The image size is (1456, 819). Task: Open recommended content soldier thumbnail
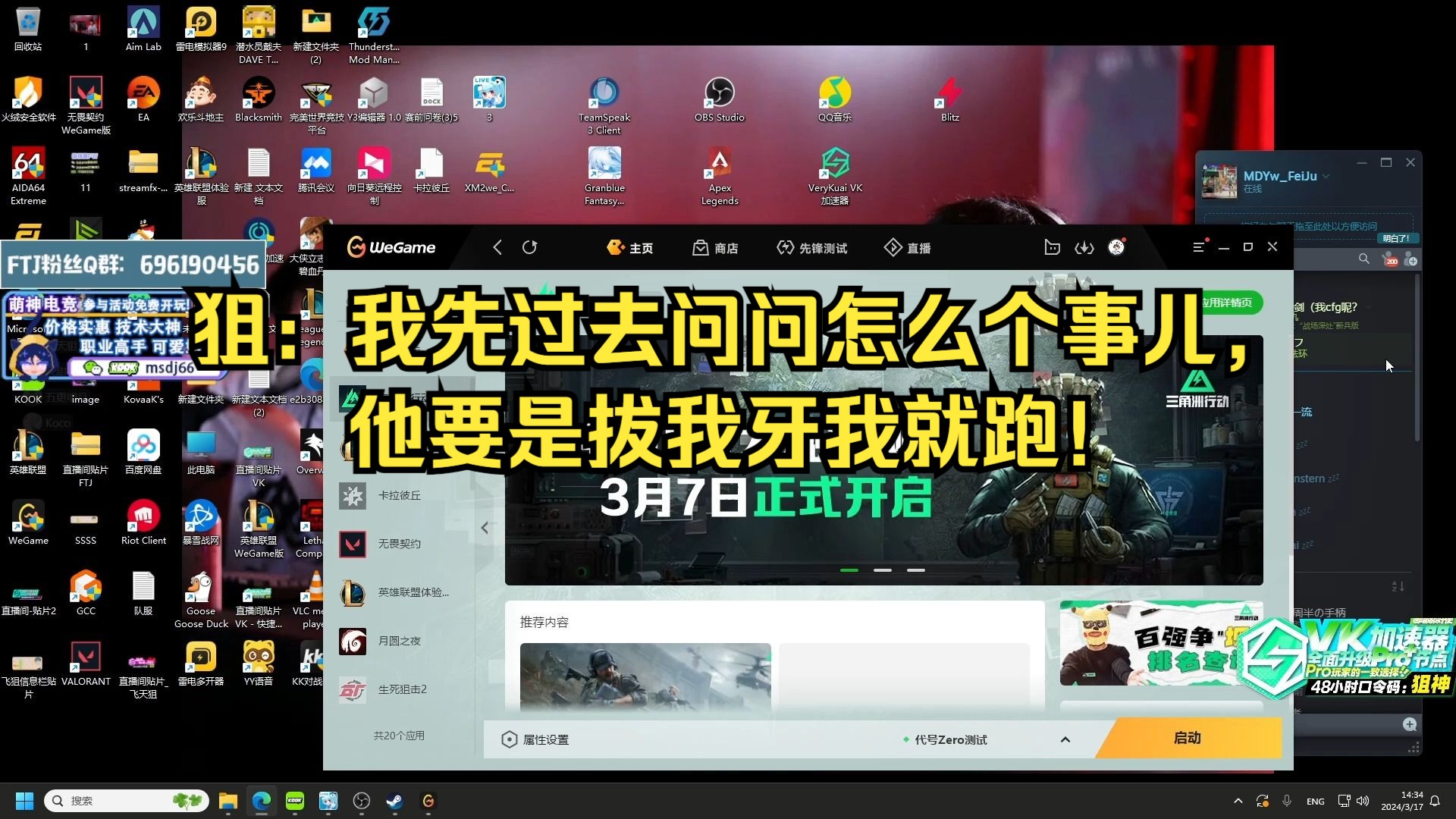pyautogui.click(x=645, y=678)
